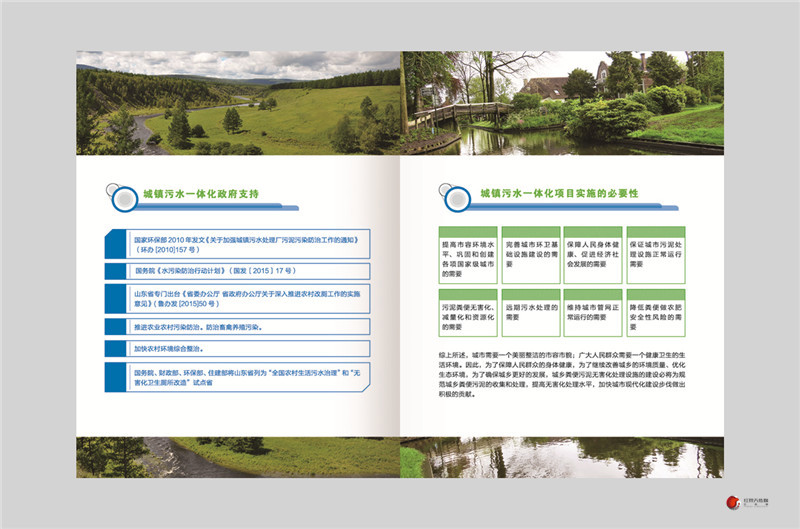Click the 提高市容环境水平 green card
800x529 pixels.
click(466, 255)
